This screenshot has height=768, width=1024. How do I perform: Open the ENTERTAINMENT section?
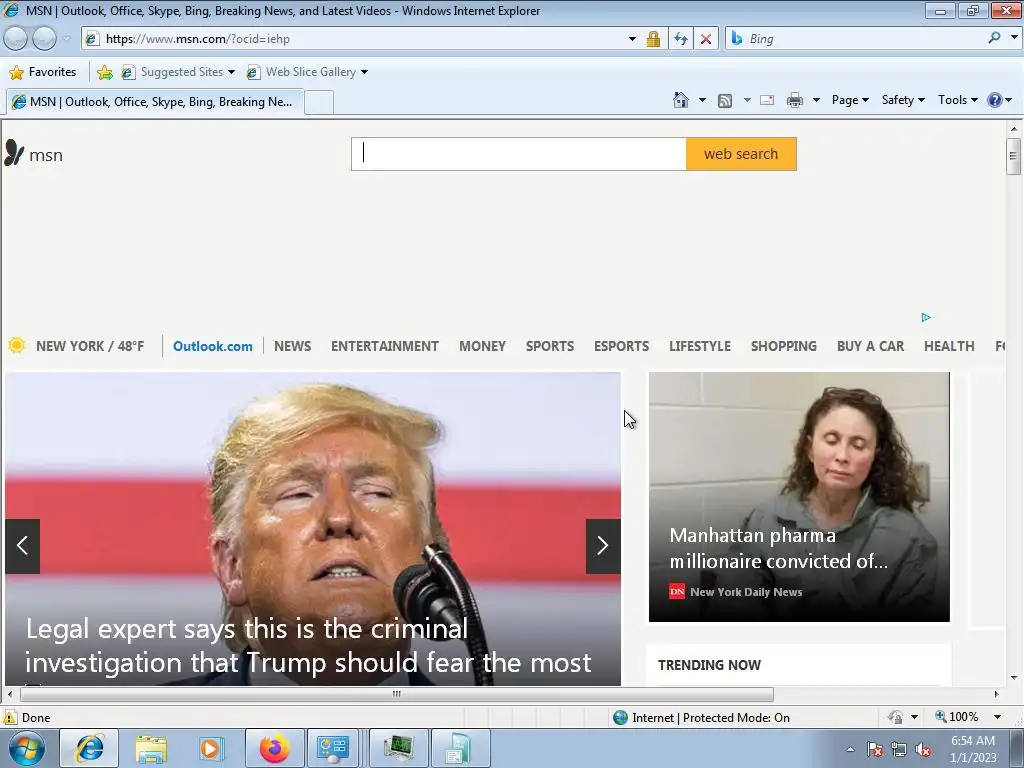click(385, 346)
